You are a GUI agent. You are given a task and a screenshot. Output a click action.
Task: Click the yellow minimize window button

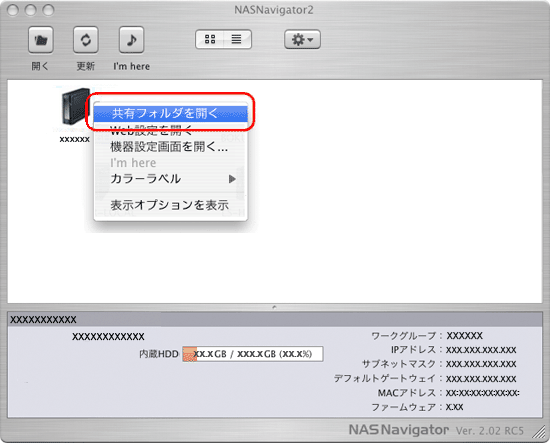pyautogui.click(x=30, y=10)
